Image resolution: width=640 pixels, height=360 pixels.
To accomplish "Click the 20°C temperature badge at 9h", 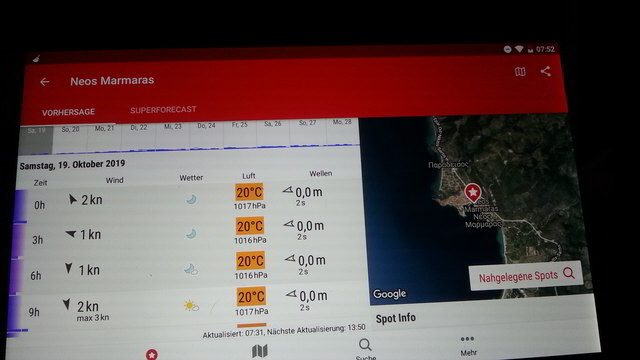I will click(251, 297).
